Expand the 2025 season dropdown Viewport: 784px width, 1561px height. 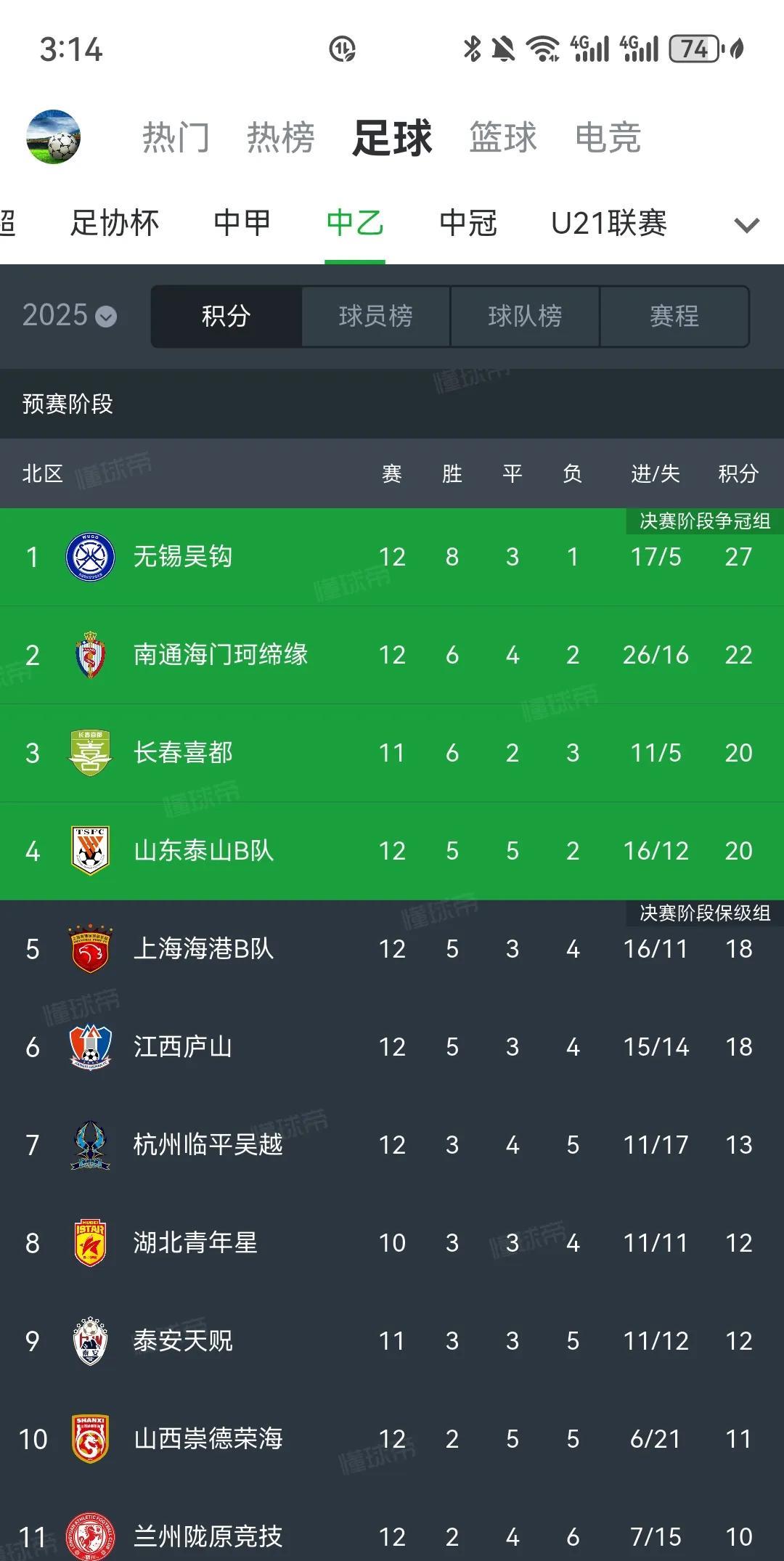click(69, 316)
